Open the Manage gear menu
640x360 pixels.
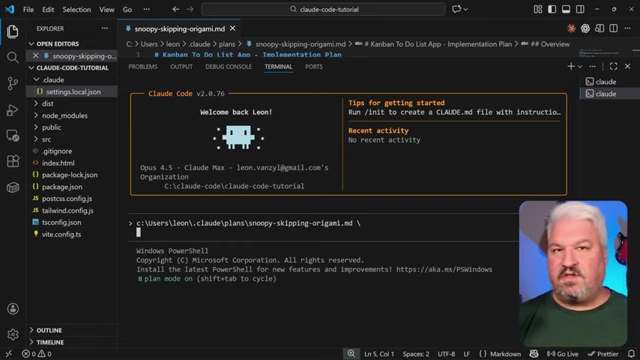[x=13, y=335]
